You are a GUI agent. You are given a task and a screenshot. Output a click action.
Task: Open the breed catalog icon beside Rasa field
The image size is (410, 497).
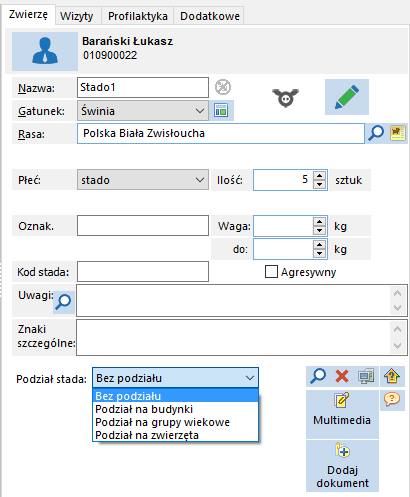398,133
